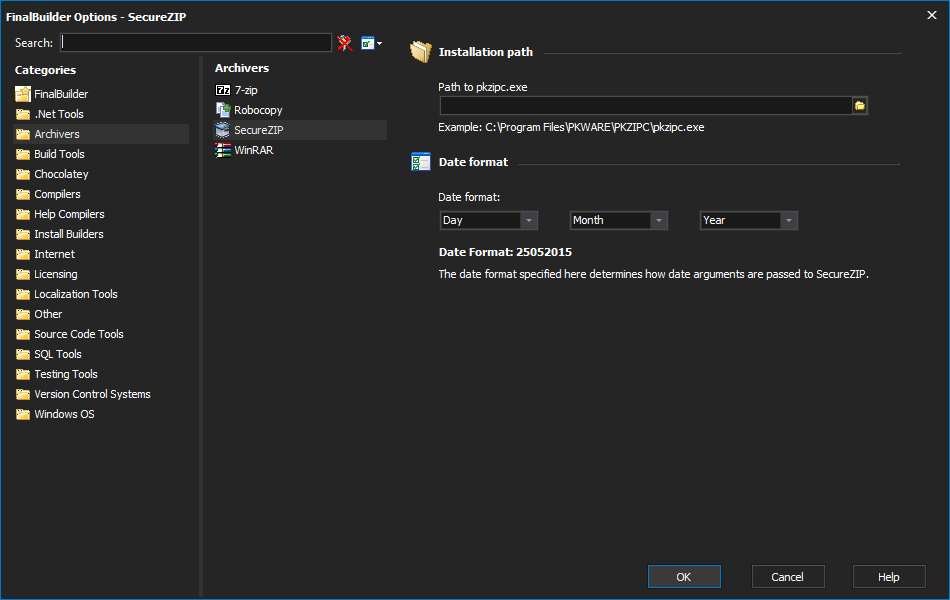Select the Compilers category label
Image resolution: width=950 pixels, height=600 pixels.
pyautogui.click(x=58, y=194)
